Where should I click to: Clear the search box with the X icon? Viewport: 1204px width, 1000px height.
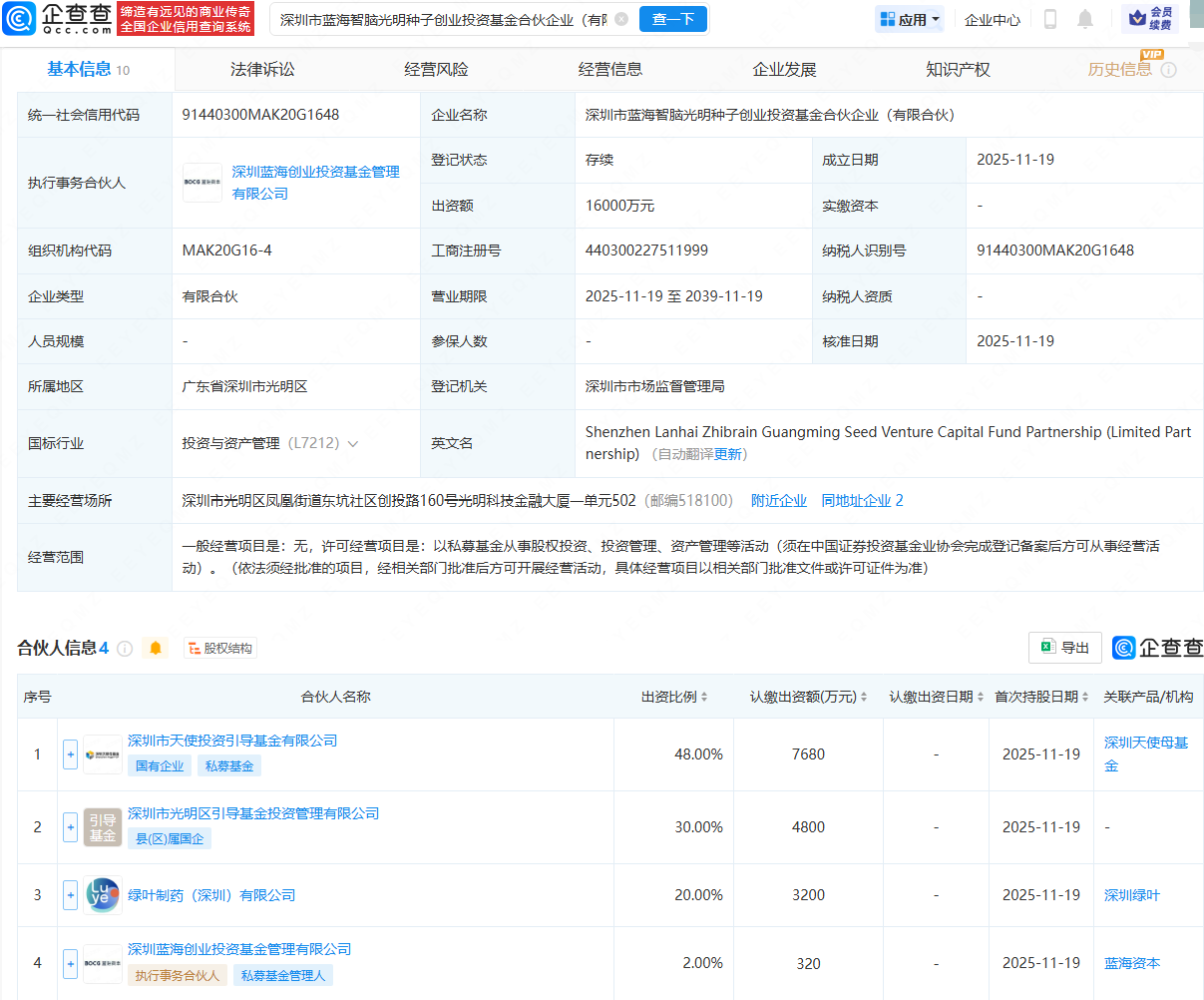621,19
